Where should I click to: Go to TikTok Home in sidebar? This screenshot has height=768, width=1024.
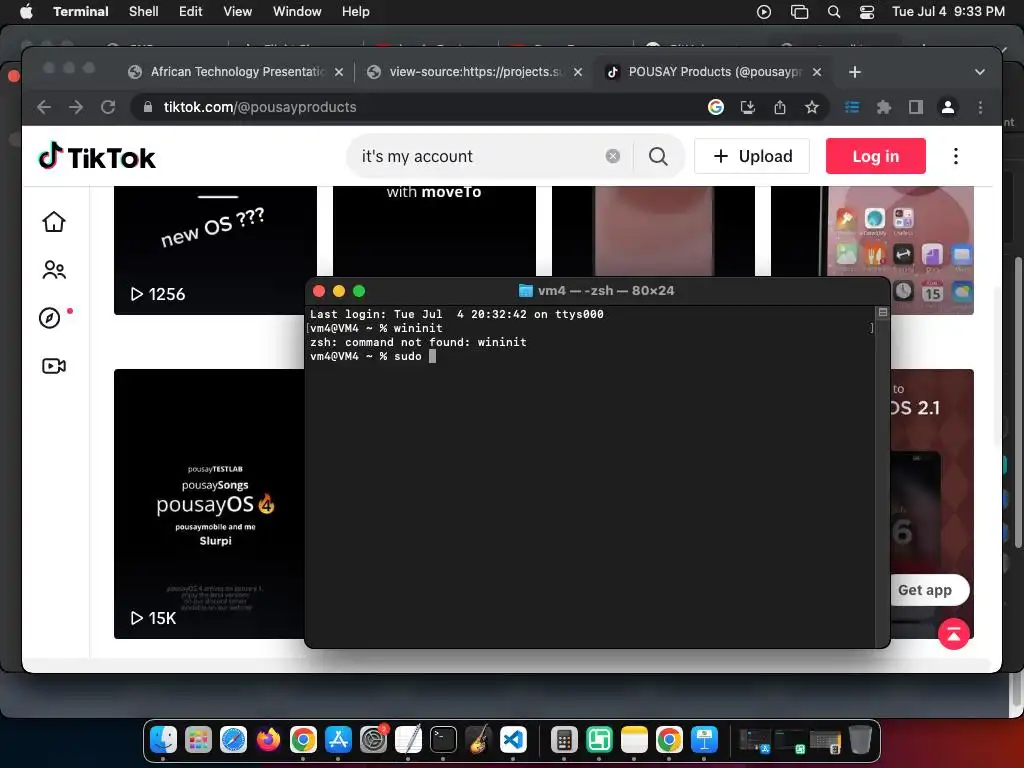[x=54, y=222]
